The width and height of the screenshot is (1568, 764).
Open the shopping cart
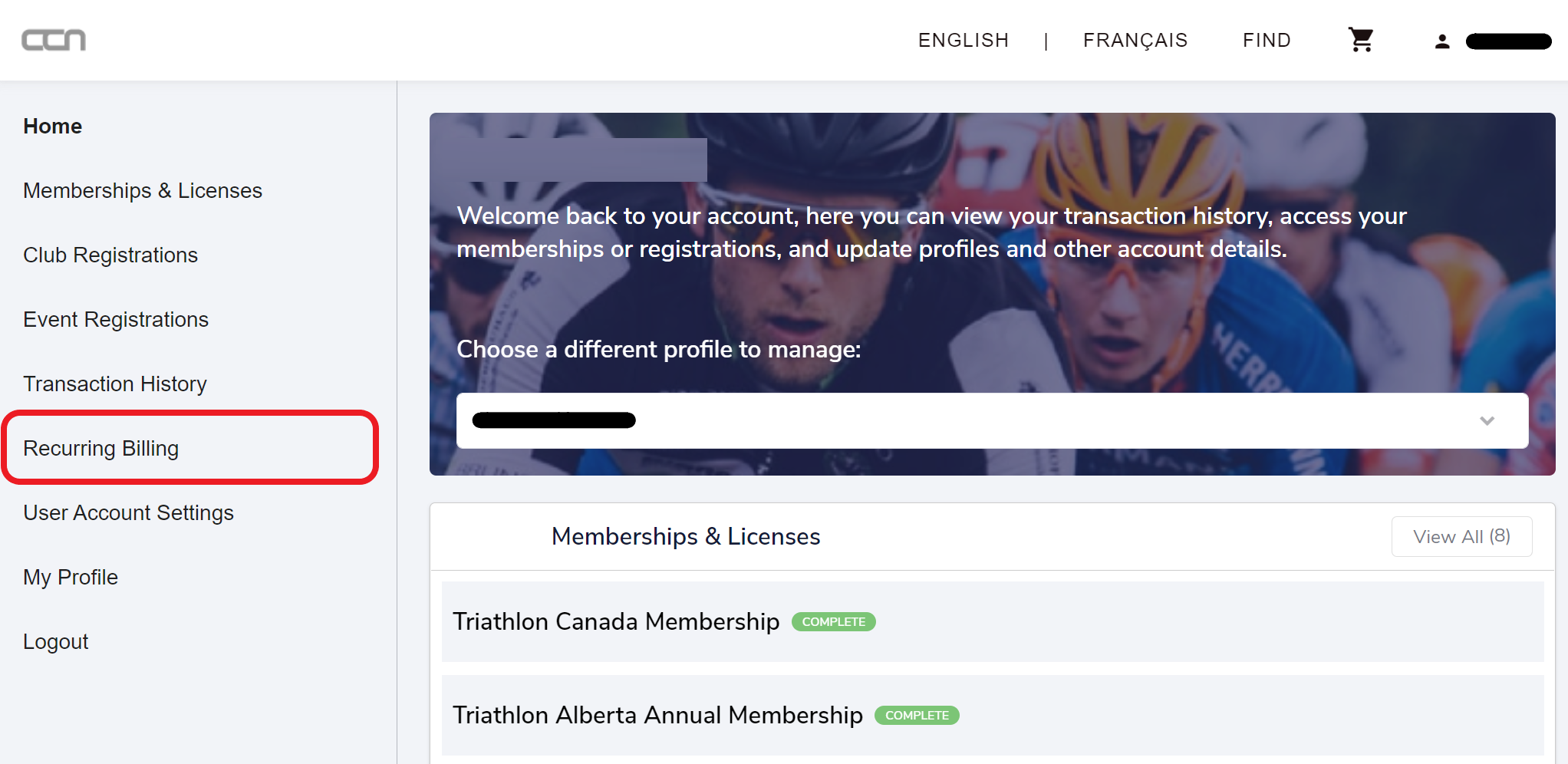[x=1361, y=40]
